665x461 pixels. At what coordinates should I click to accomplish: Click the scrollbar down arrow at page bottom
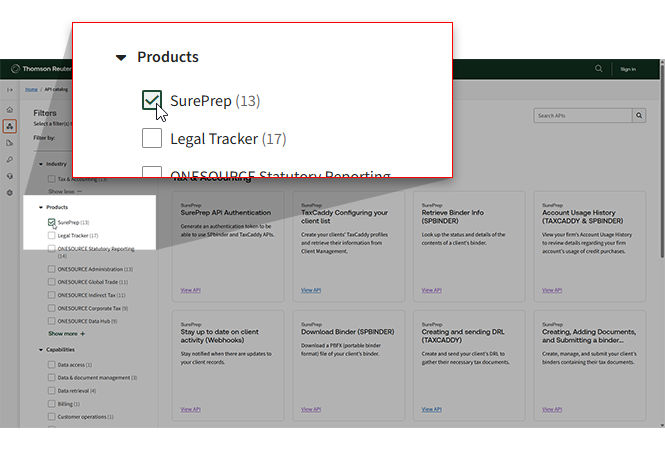[662, 425]
